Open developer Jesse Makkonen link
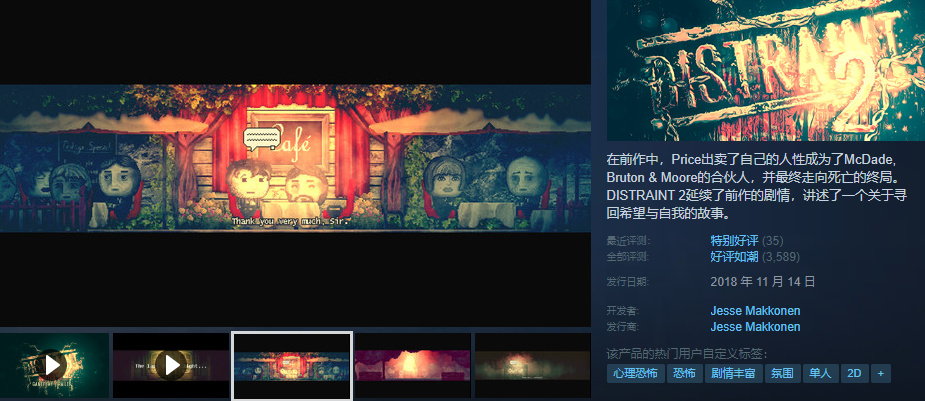This screenshot has height=401, width=925. 755,311
